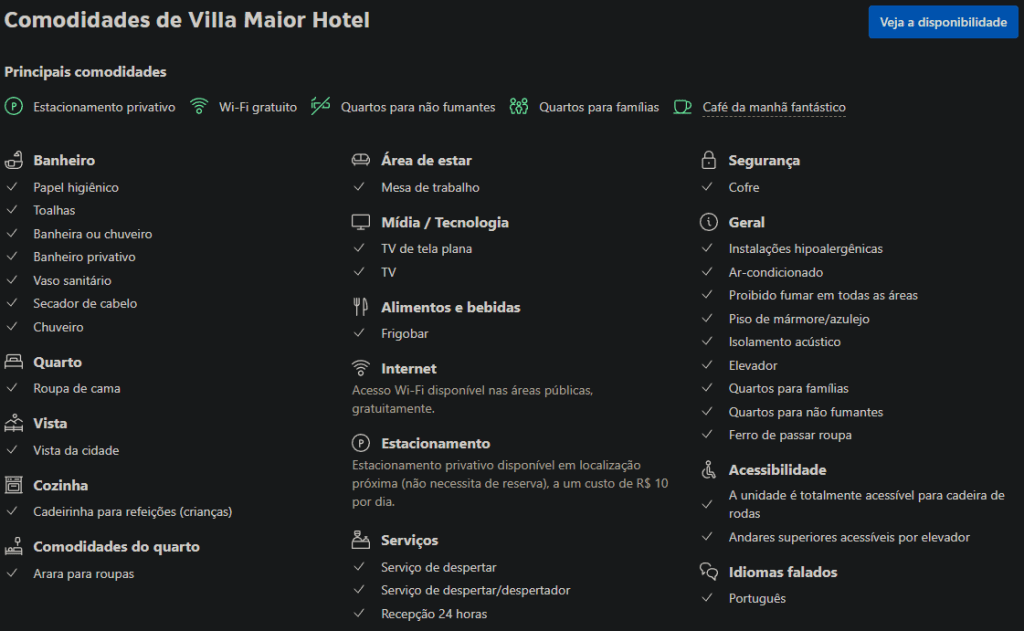This screenshot has height=631, width=1024.
Task: Click the Segurança padlock icon
Action: pos(709,160)
